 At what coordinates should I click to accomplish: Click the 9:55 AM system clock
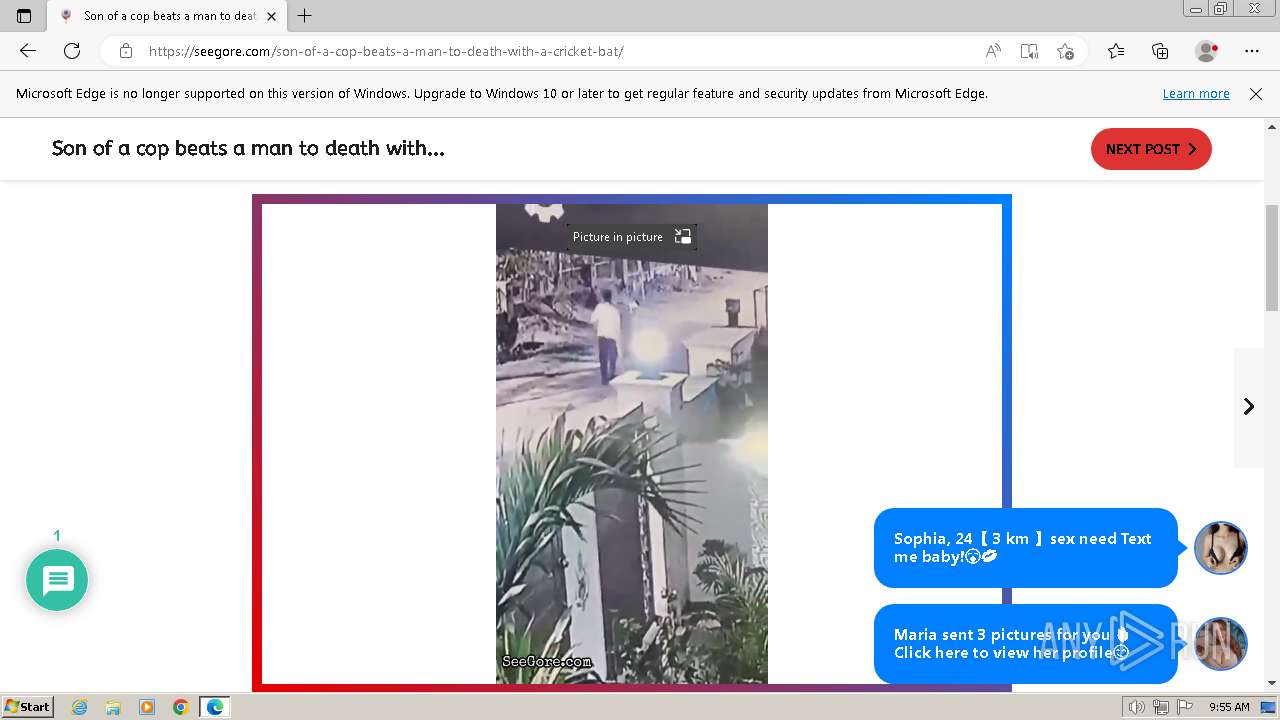(x=1229, y=707)
